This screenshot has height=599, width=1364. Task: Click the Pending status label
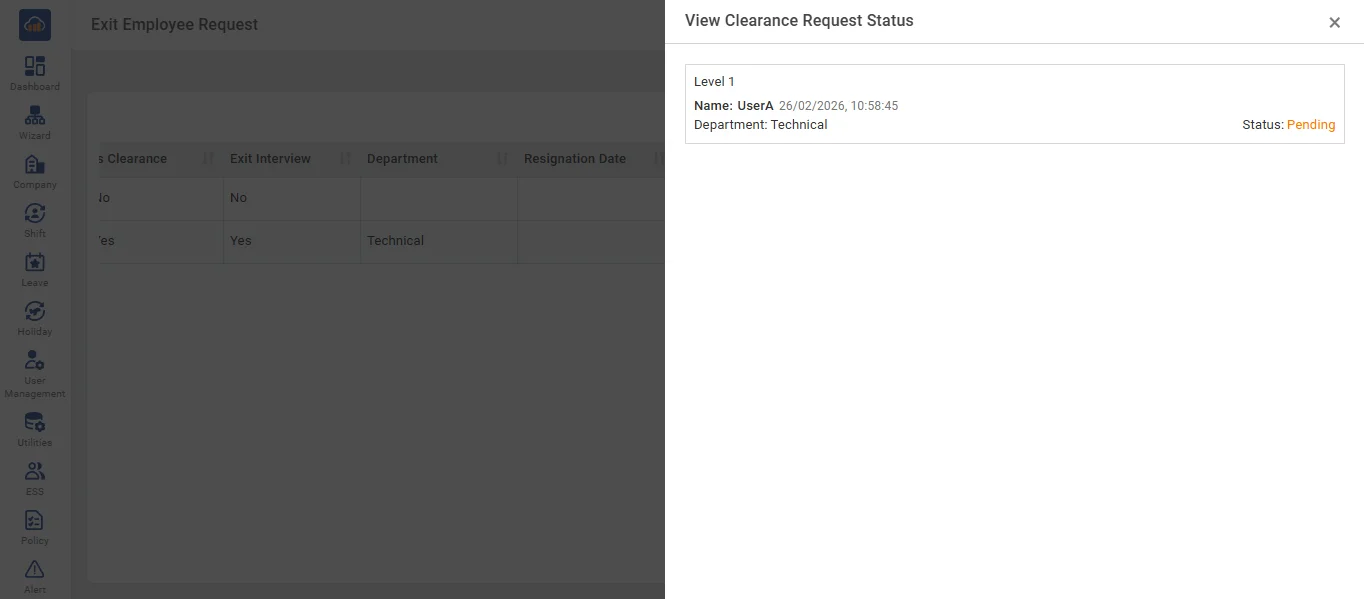pyautogui.click(x=1310, y=125)
